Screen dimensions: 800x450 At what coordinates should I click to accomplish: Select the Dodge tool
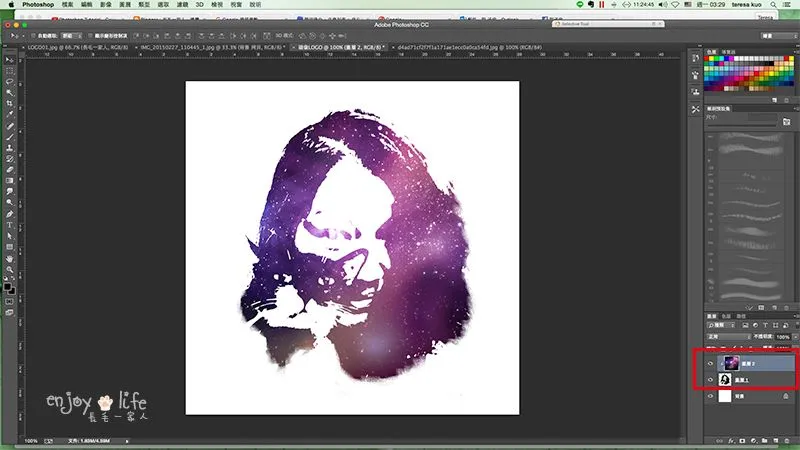pyautogui.click(x=9, y=203)
